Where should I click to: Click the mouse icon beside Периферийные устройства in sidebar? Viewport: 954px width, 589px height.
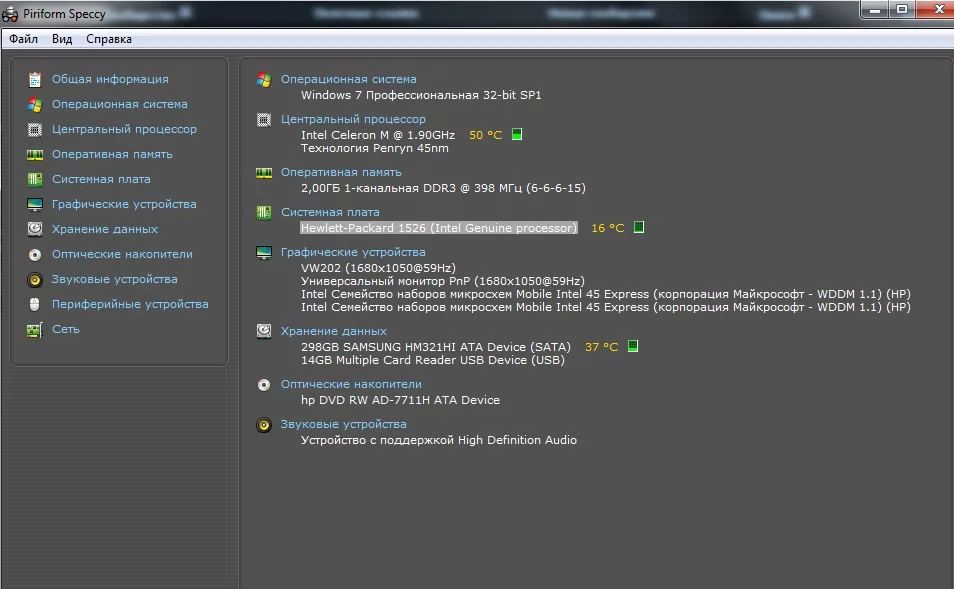[35, 304]
